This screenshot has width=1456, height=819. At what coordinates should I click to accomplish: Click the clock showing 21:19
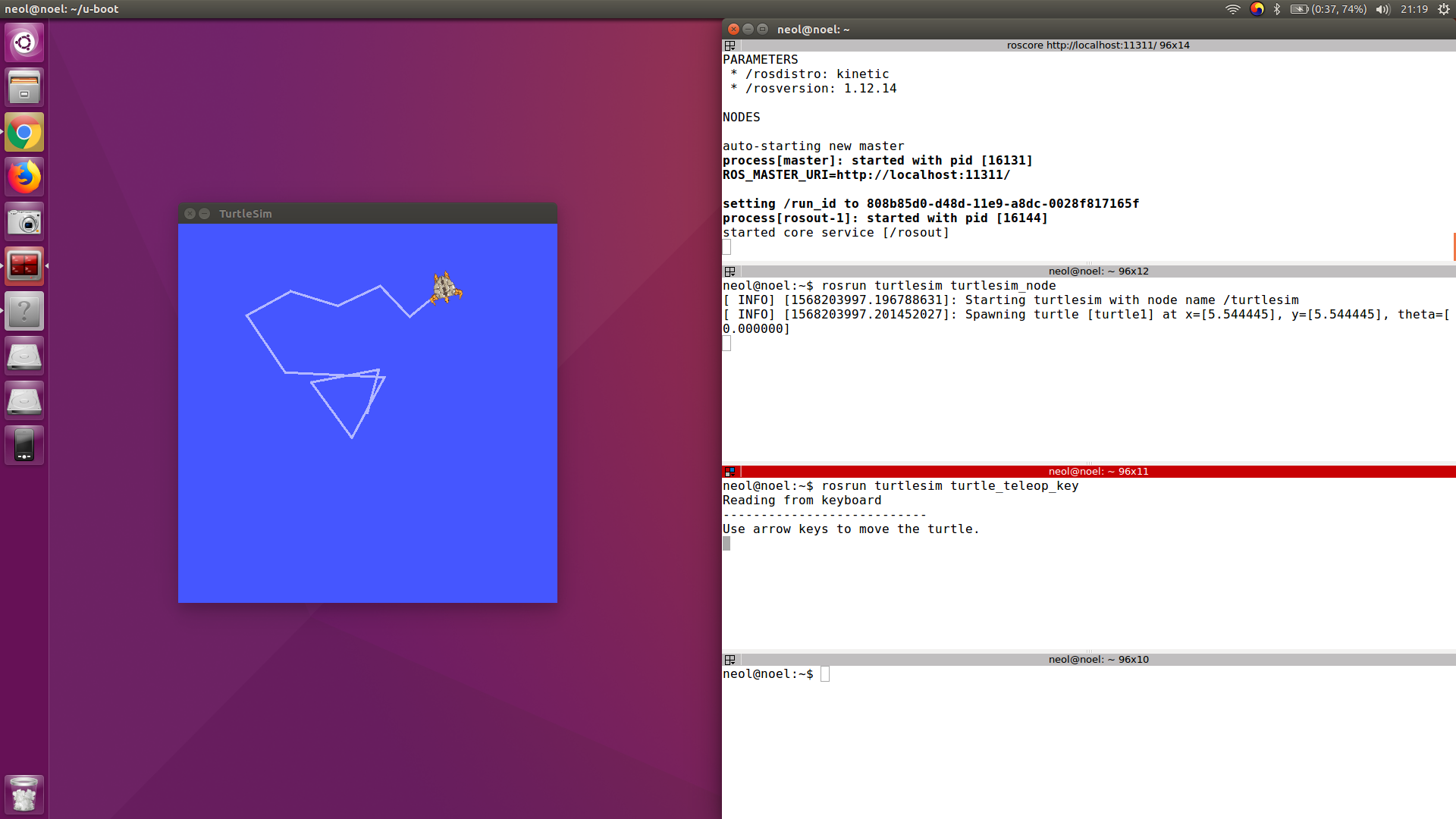tap(1414, 9)
